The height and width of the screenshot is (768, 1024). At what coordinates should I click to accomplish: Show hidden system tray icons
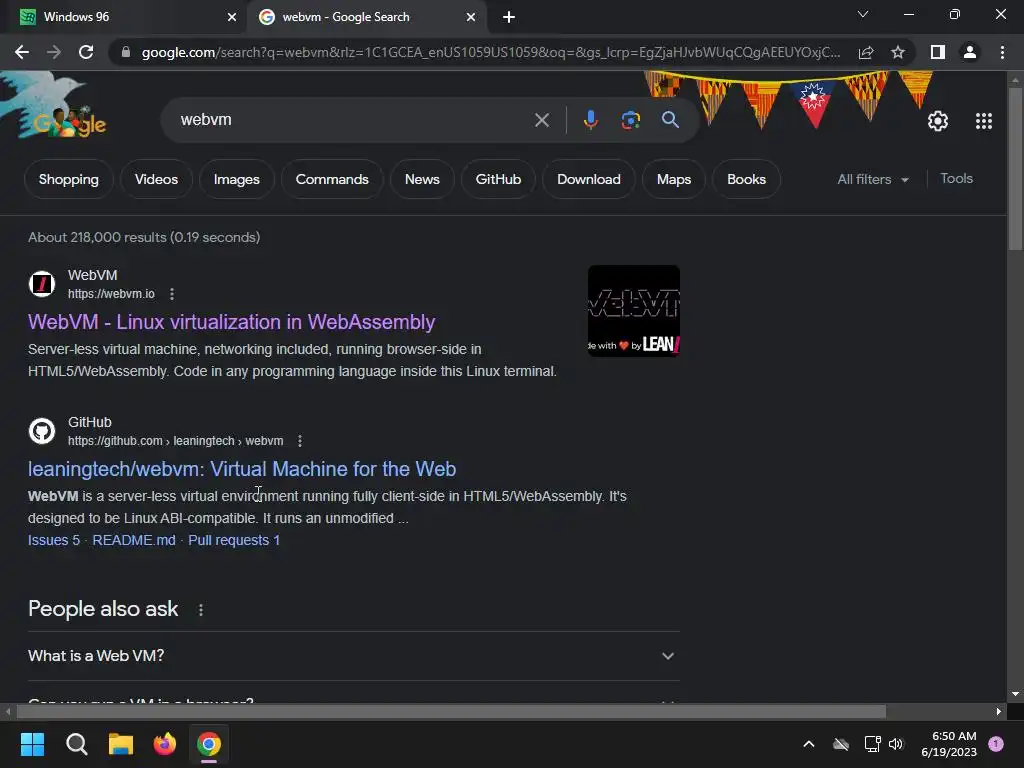(808, 744)
